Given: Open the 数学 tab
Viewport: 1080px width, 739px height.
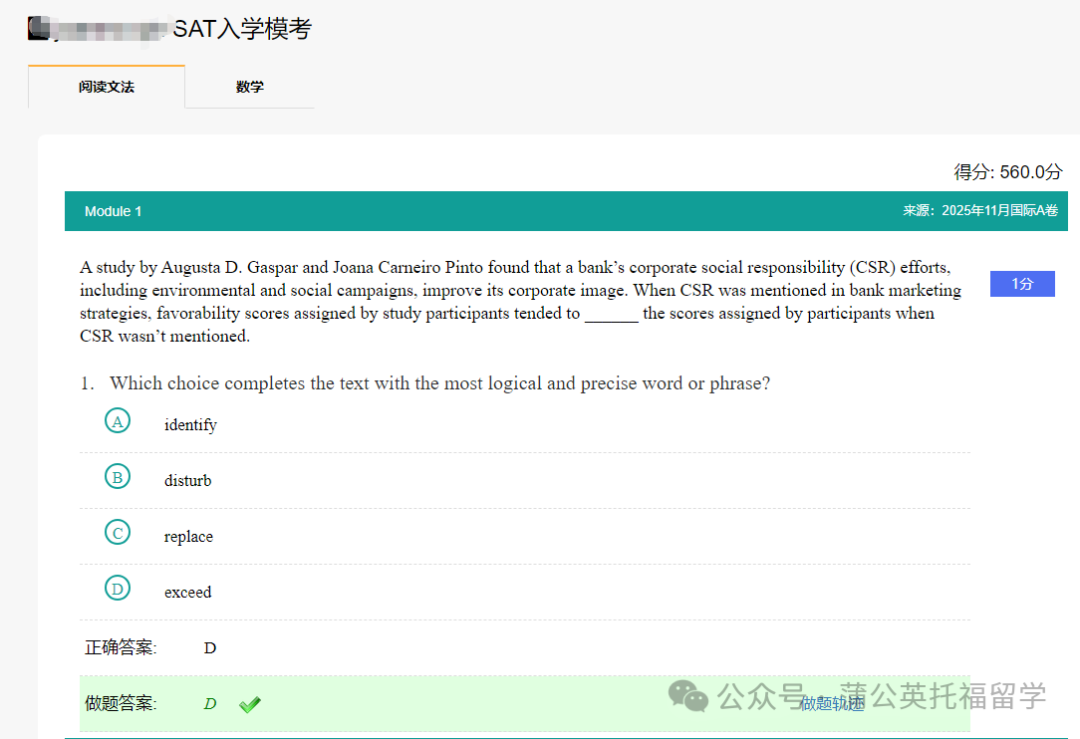Looking at the screenshot, I should [x=250, y=87].
